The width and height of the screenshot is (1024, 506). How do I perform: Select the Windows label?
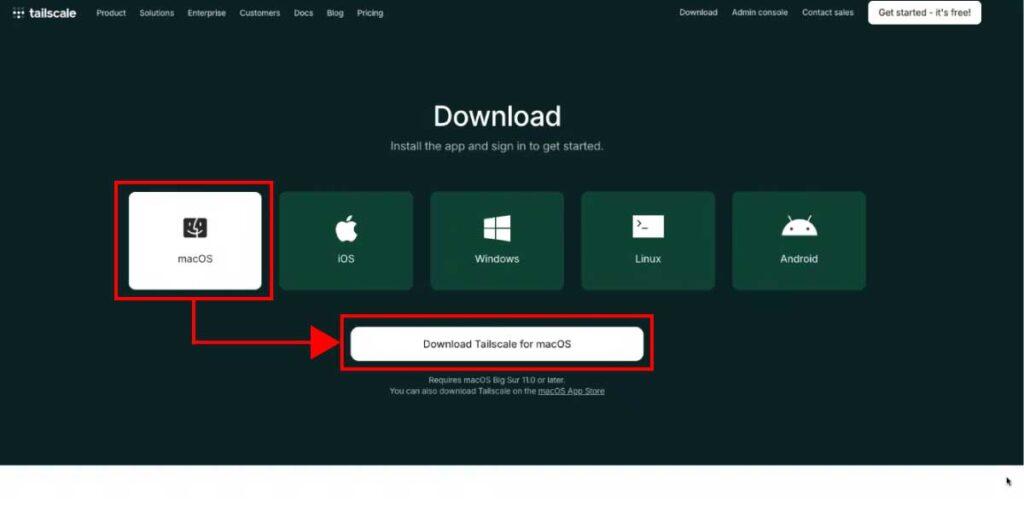(x=497, y=259)
